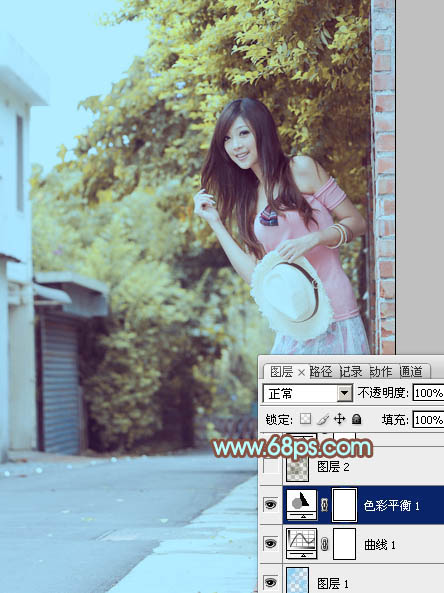The height and width of the screenshot is (593, 444).
Task: Toggle visibility of 图层 1
Action: [270, 582]
